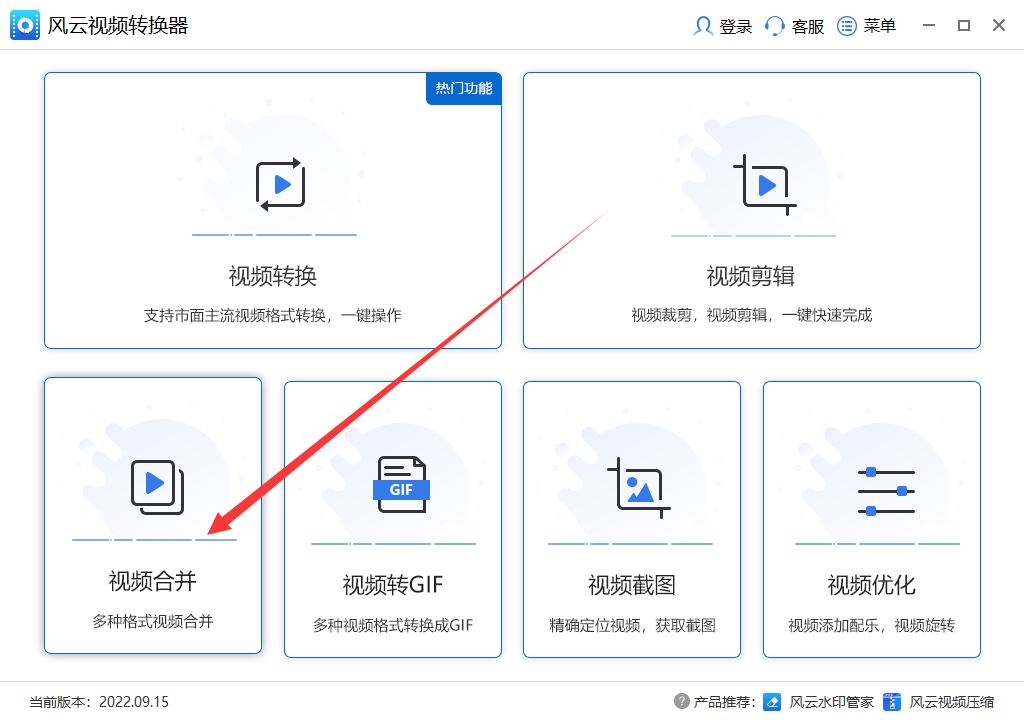Click the user login person icon
The width and height of the screenshot is (1024, 720).
(703, 26)
